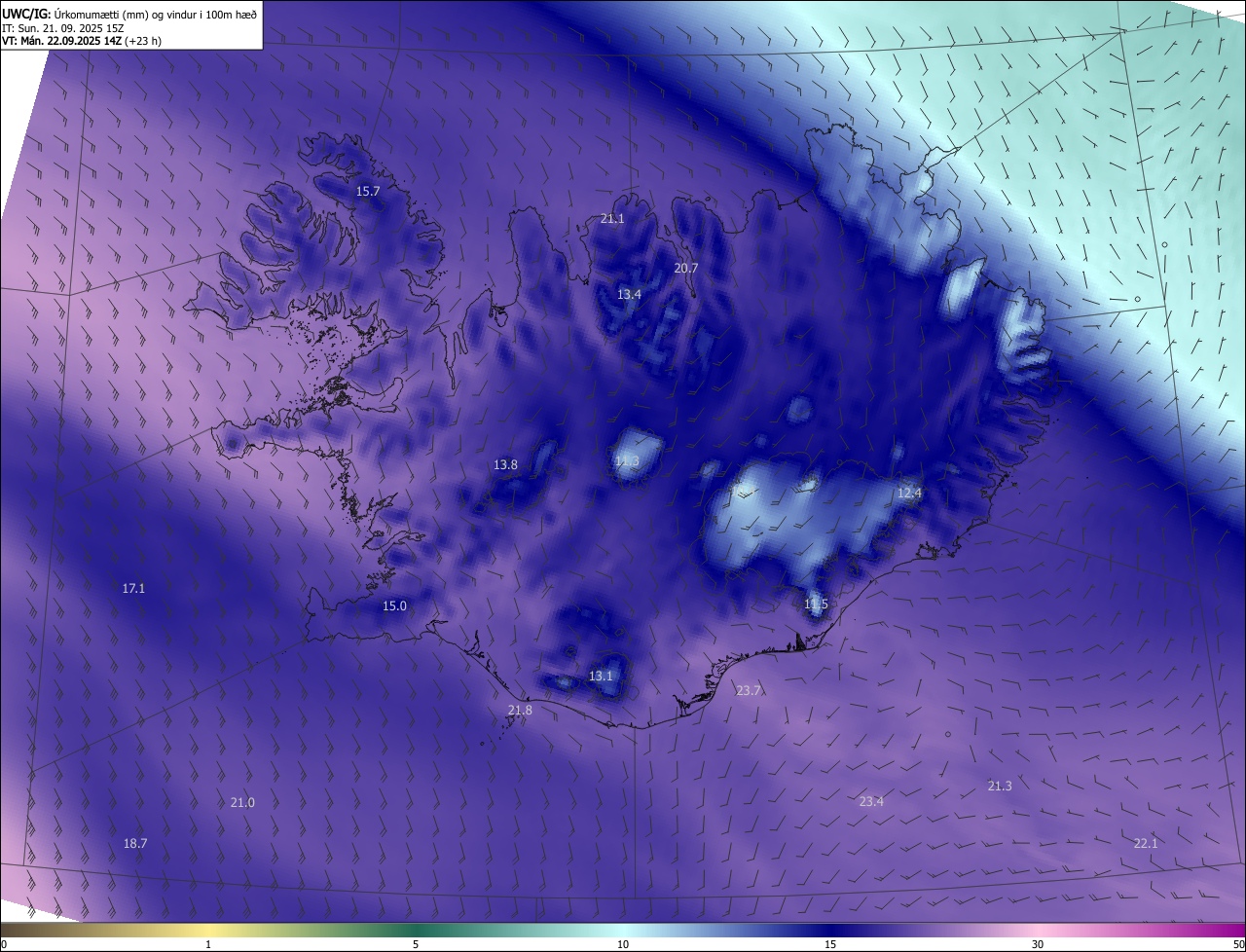This screenshot has width=1246, height=952.
Task: Select the 13.4 value label
Action: 629,294
